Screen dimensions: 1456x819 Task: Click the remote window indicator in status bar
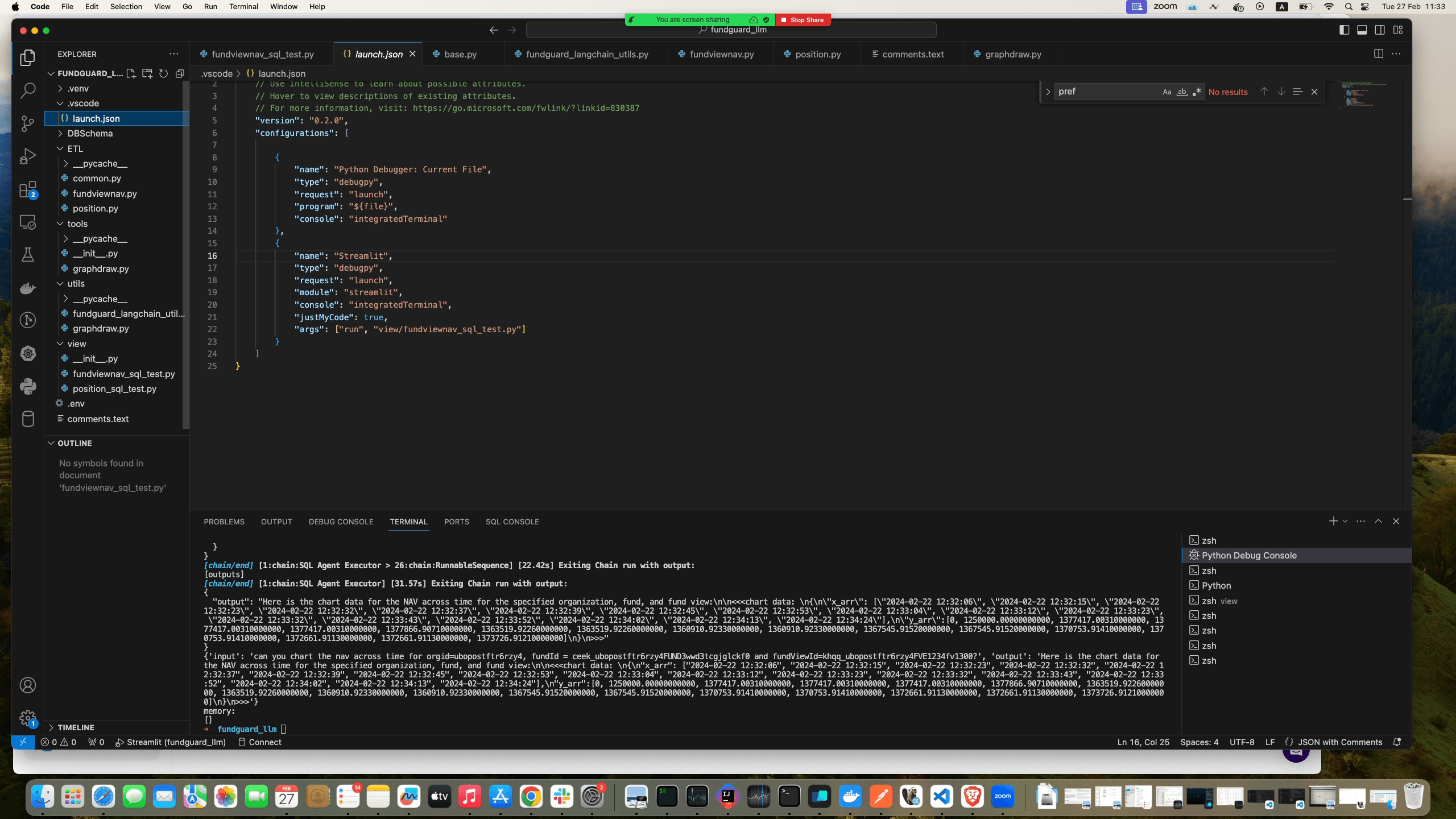[23, 742]
